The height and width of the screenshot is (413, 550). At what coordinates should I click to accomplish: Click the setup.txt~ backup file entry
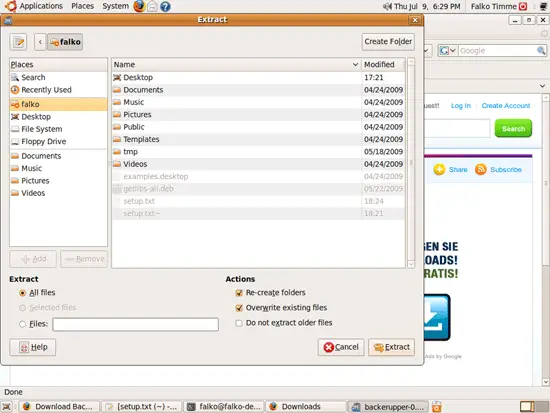pos(258,213)
